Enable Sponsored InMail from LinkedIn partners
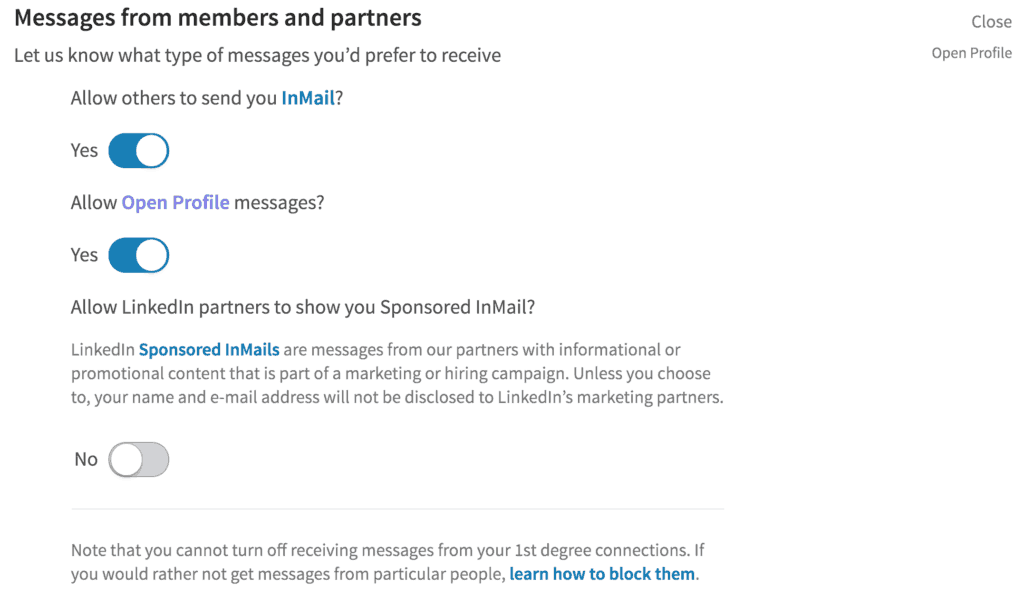Screen dimensions: 1024x614 [x=138, y=459]
